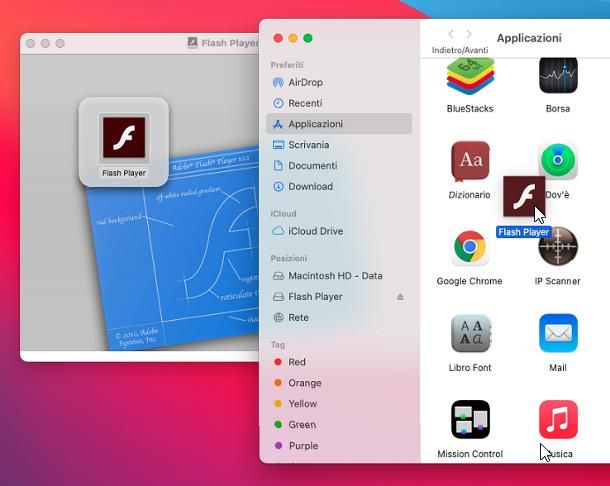Open the Dizionario app icon
Viewport: 610px width, 486px height.
coord(470,162)
